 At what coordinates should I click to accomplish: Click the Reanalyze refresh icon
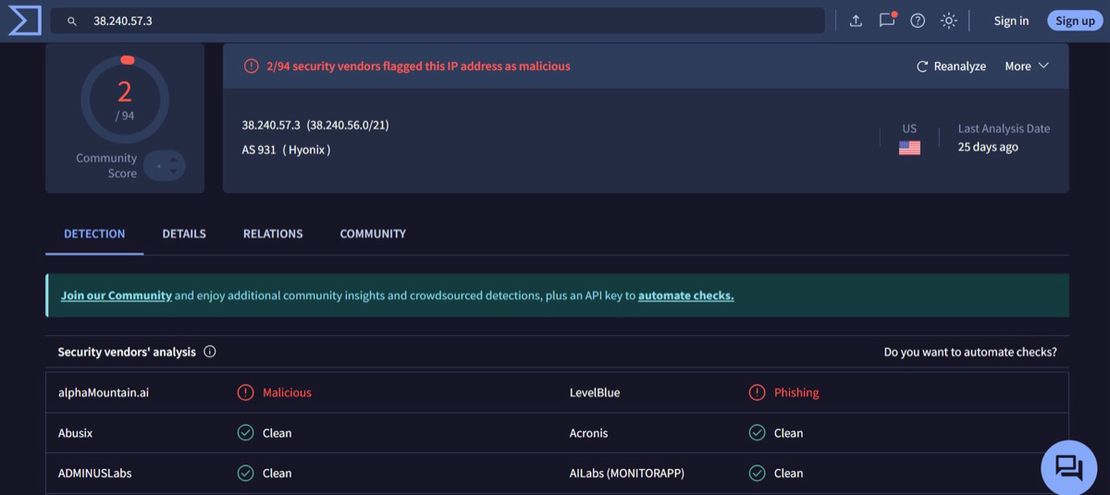(x=922, y=66)
